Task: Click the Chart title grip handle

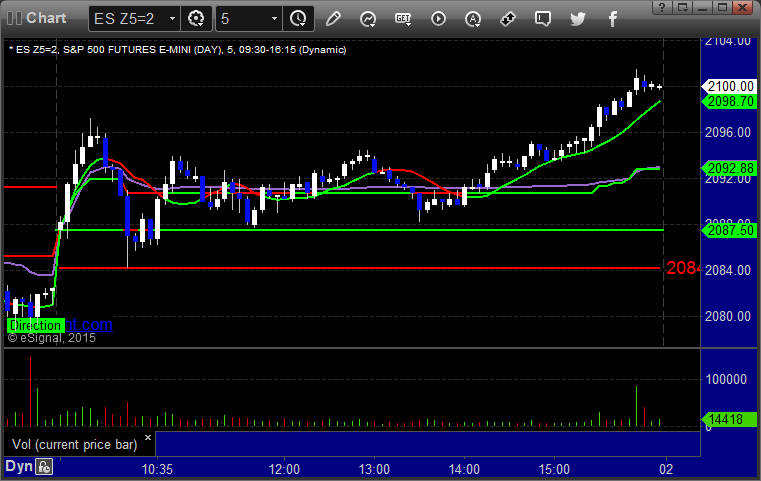Action: click(14, 18)
